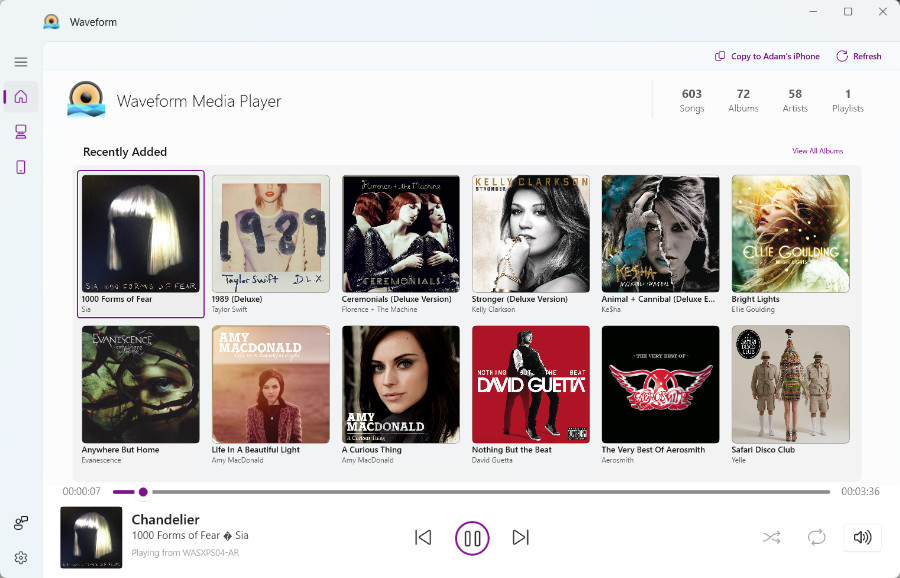Click the Chandelier album art in player bar

[x=91, y=537]
